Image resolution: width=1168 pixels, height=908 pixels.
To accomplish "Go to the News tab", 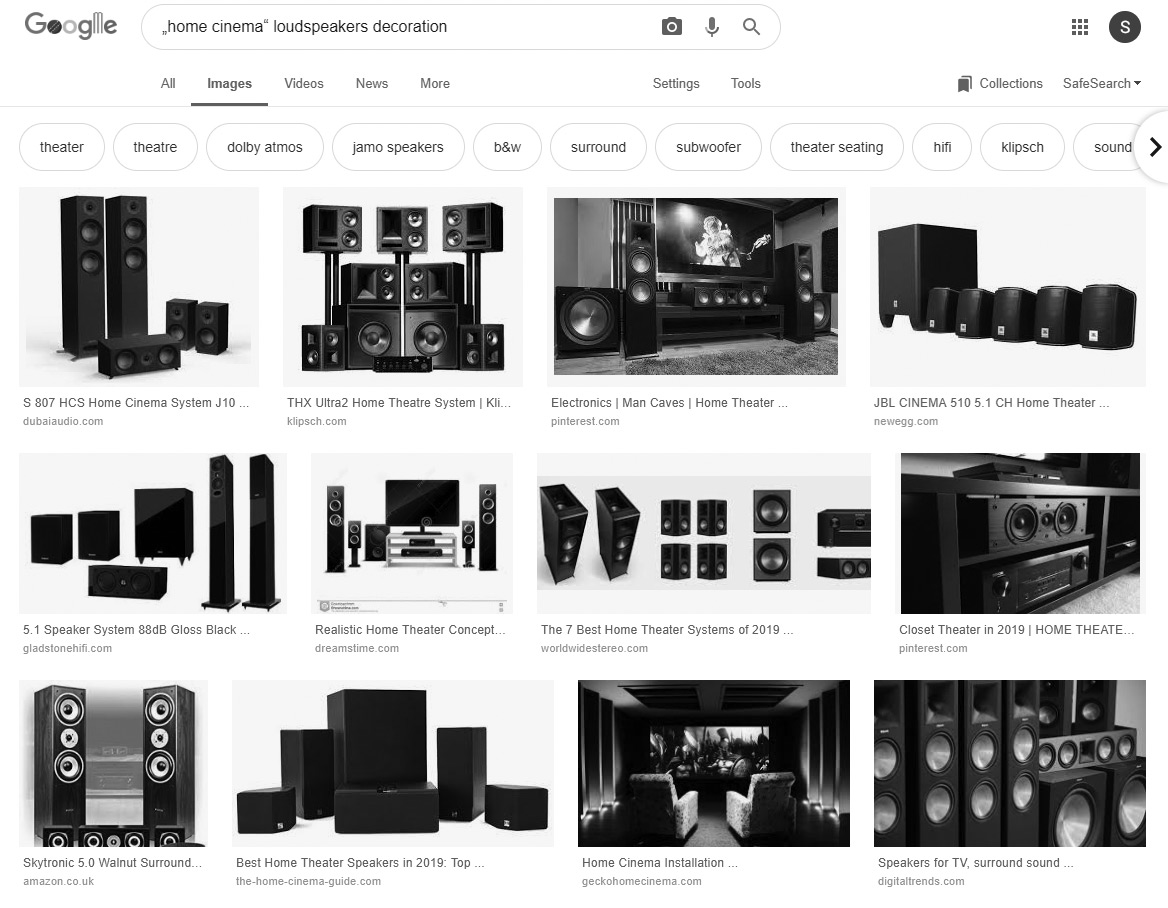I will point(372,83).
